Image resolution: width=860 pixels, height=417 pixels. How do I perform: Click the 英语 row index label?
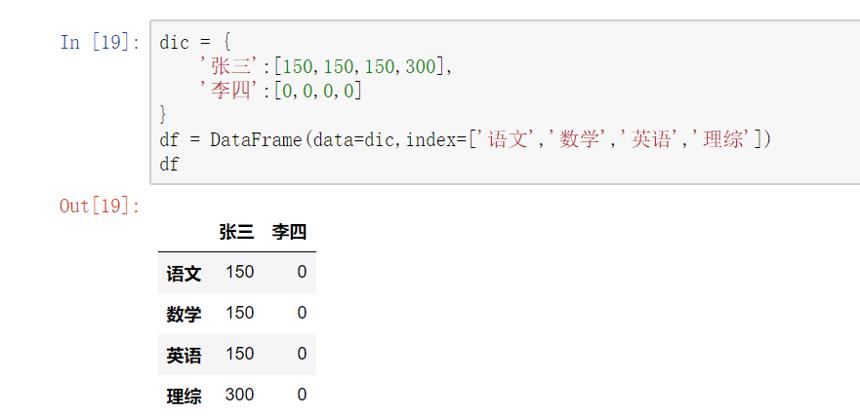(x=184, y=355)
